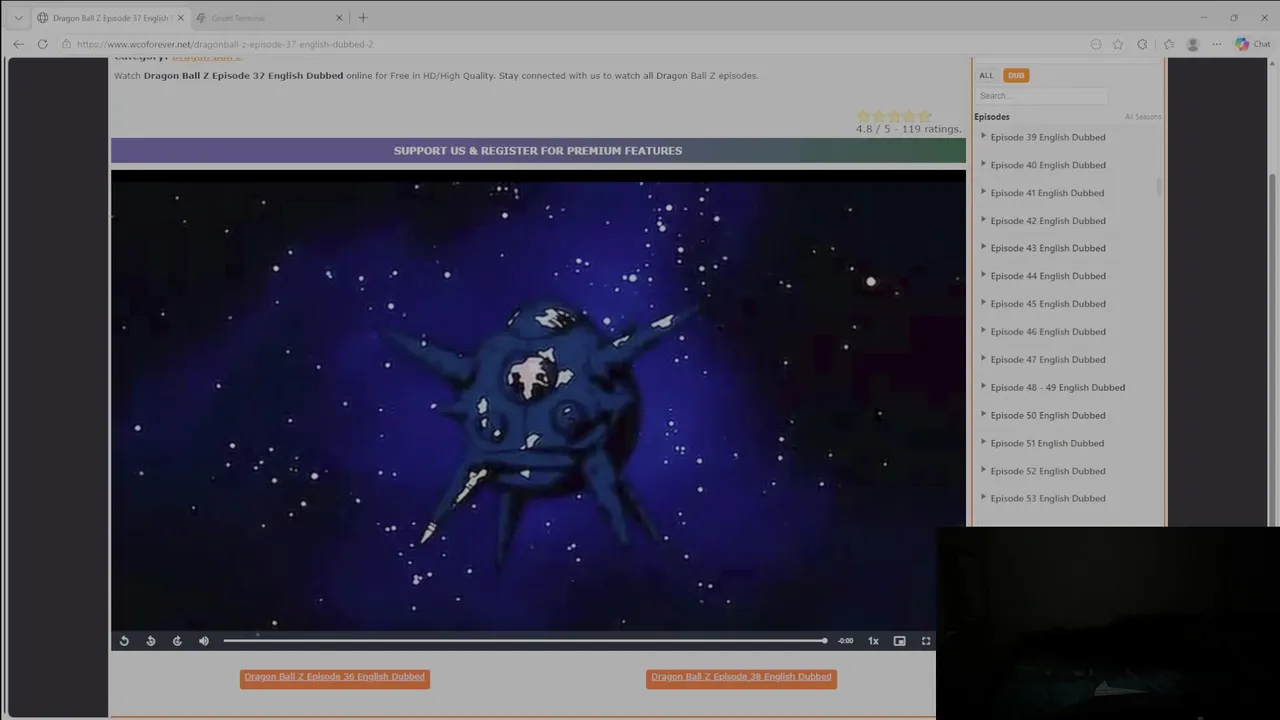Close the Dragon Ball Z Episode 37 tab

(181, 18)
